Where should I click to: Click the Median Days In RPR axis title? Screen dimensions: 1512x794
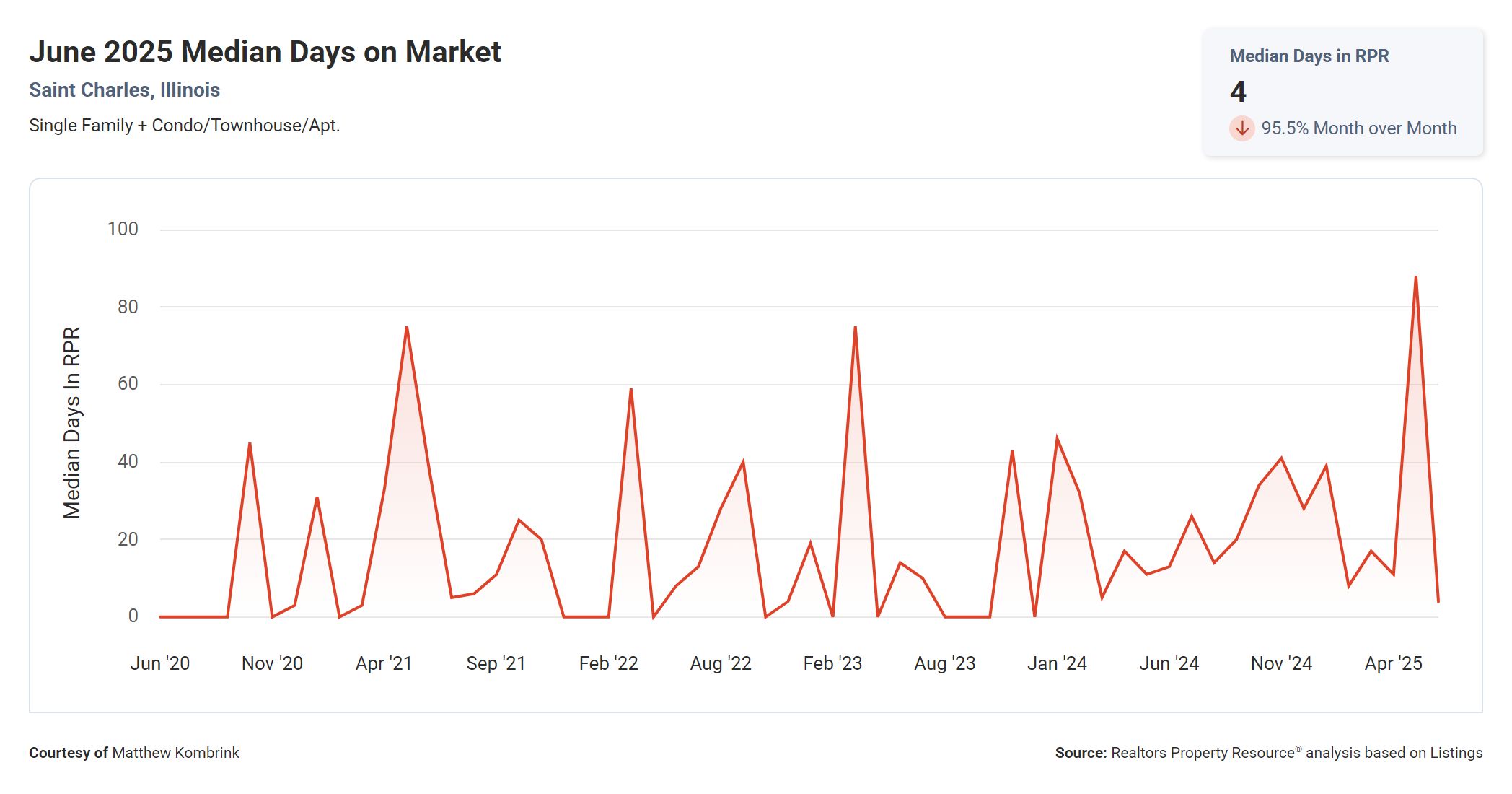(72, 423)
